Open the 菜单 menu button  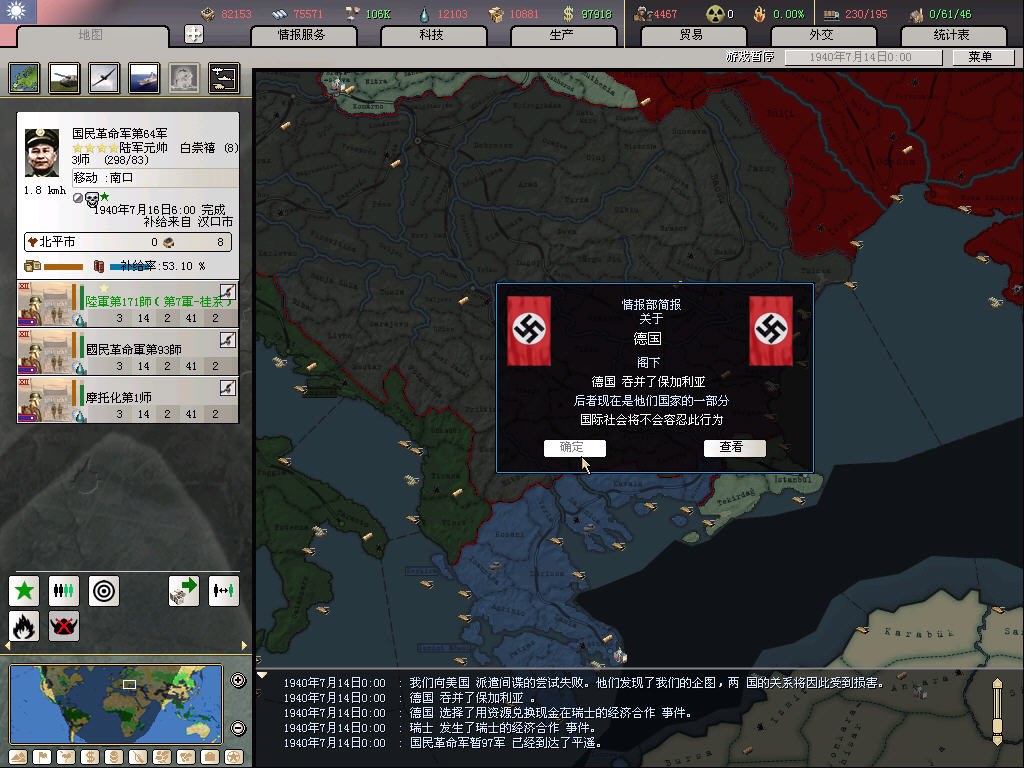[x=983, y=57]
